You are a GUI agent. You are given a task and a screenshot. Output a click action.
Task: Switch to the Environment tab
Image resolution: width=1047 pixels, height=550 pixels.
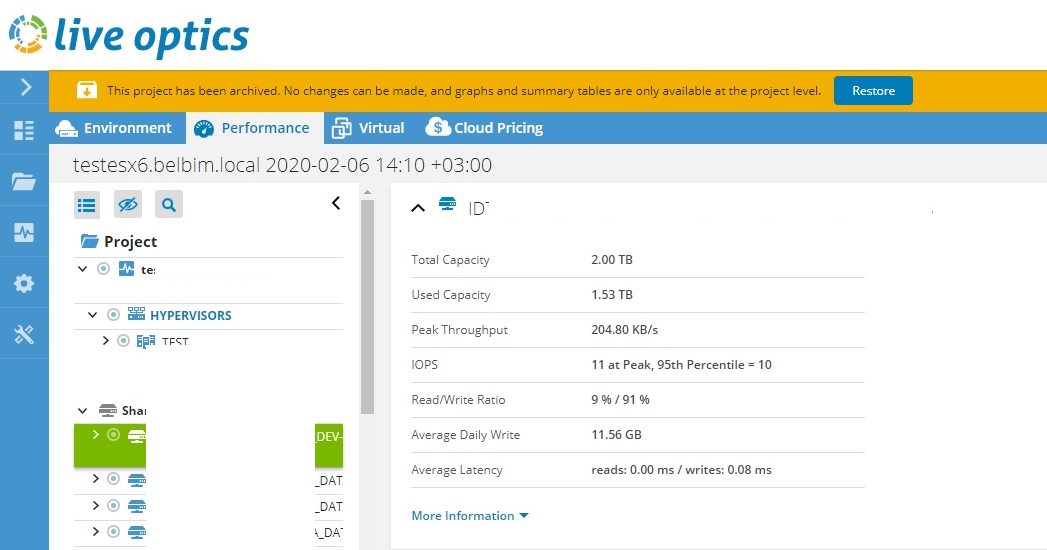(114, 128)
